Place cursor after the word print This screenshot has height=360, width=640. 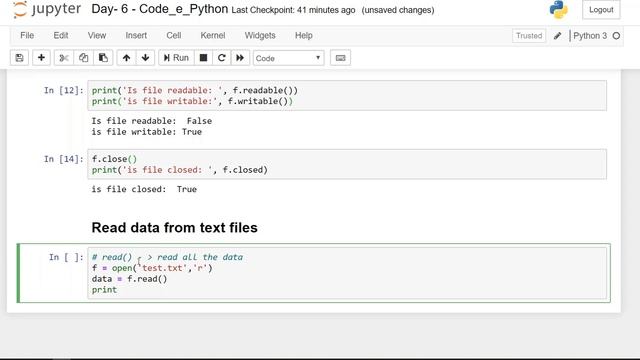[117, 290]
